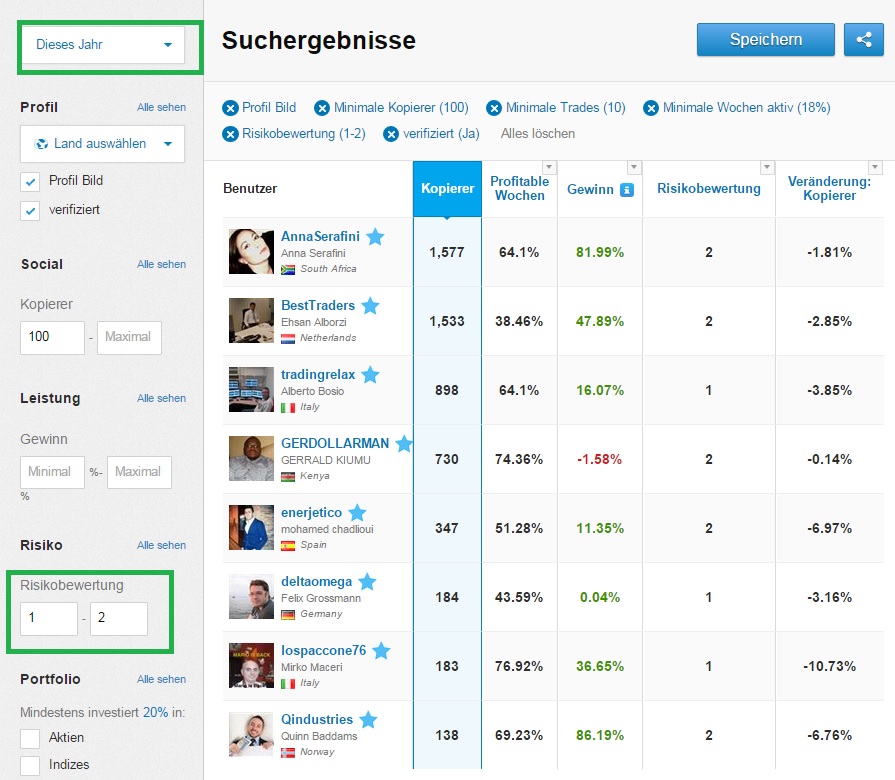Click the Alles löschen link
This screenshot has height=780, width=895.
tap(538, 134)
